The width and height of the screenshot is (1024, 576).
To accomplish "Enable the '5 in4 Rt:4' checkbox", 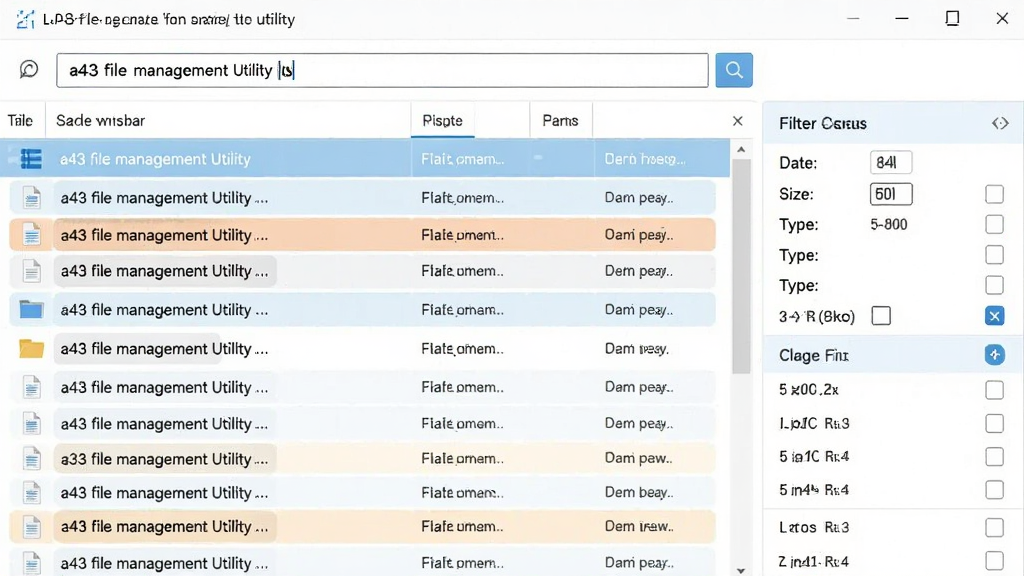I will tap(994, 490).
